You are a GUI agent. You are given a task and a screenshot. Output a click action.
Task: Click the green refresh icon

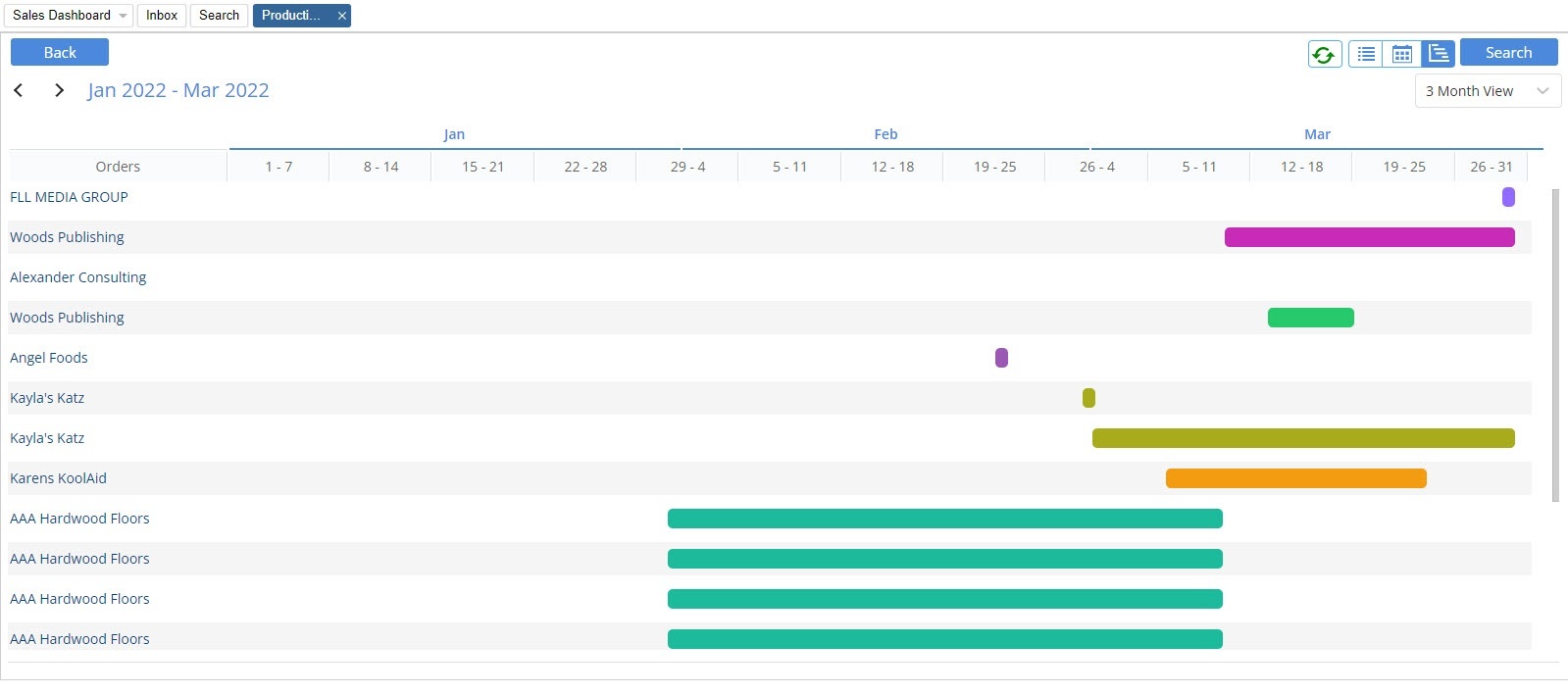coord(1324,54)
